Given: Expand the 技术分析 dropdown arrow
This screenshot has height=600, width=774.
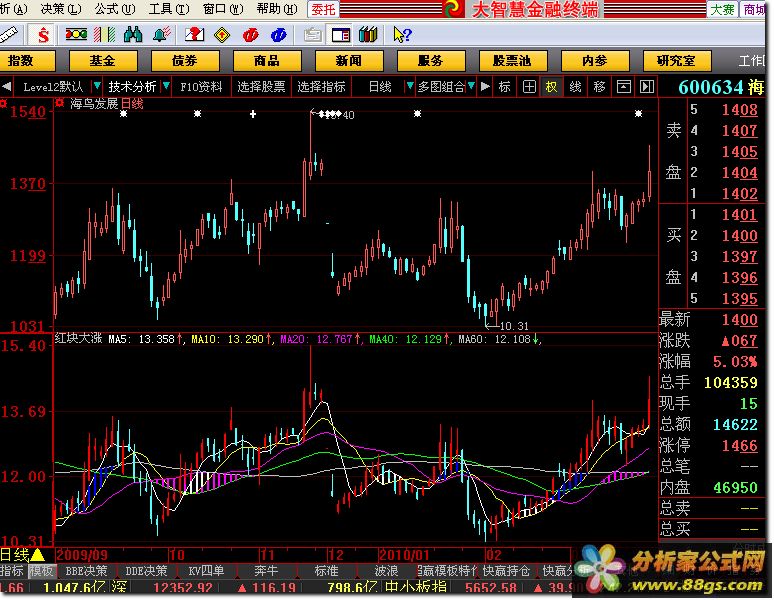Looking at the screenshot, I should tap(166, 86).
